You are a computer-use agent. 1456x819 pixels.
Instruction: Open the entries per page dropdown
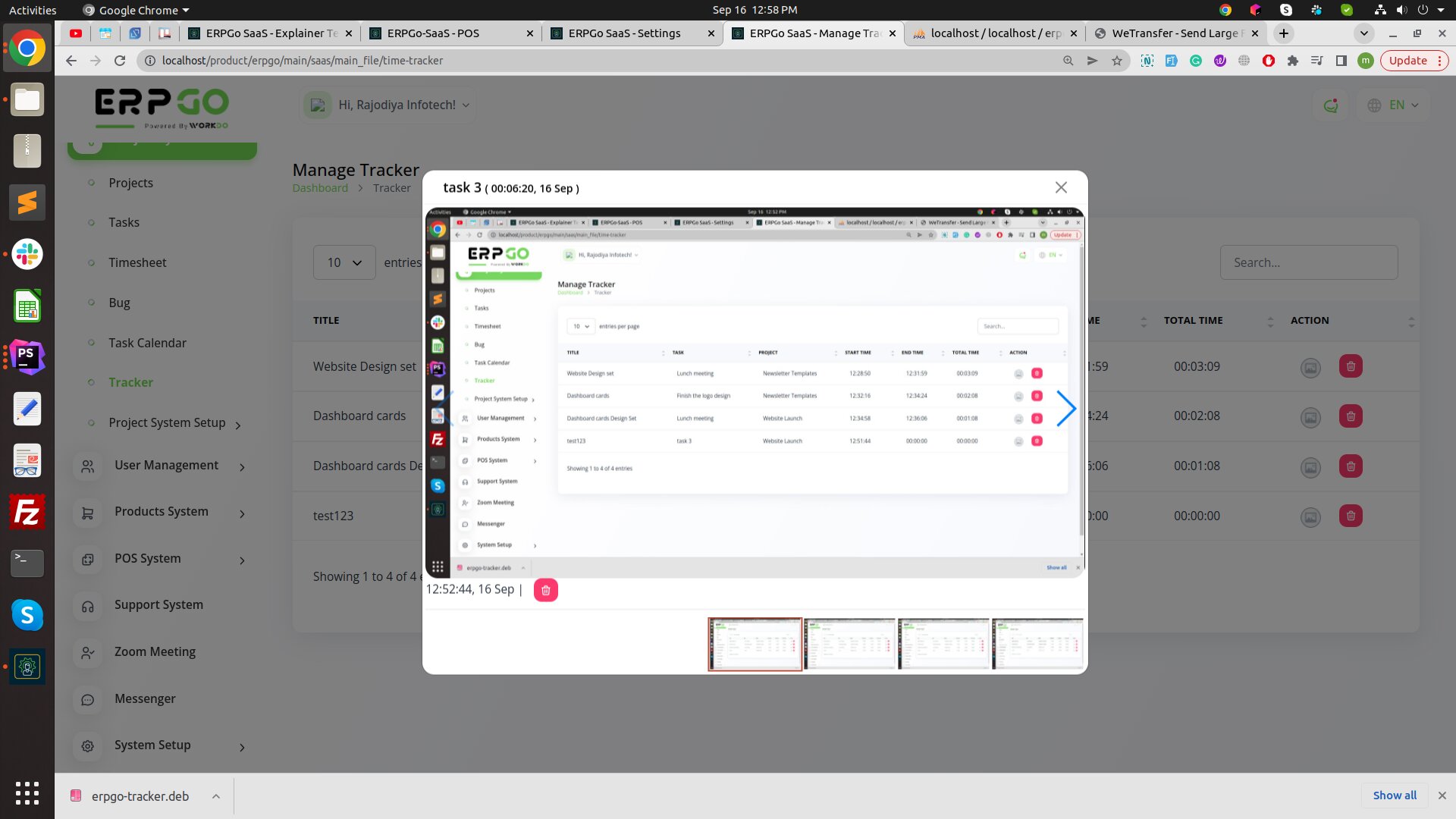(x=344, y=262)
